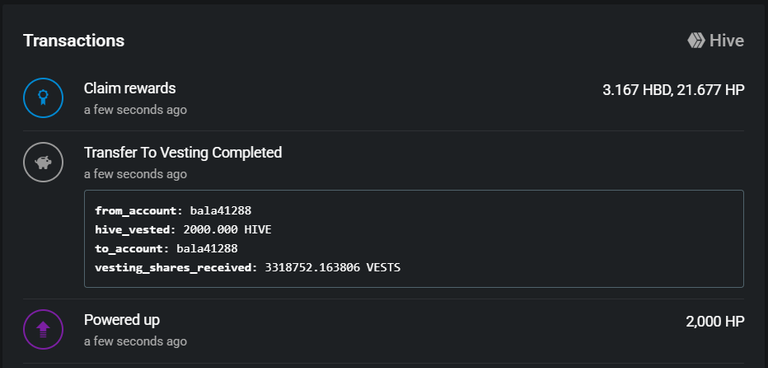Click the piggy bank vesting icon
The height and width of the screenshot is (368, 768).
tap(43, 162)
